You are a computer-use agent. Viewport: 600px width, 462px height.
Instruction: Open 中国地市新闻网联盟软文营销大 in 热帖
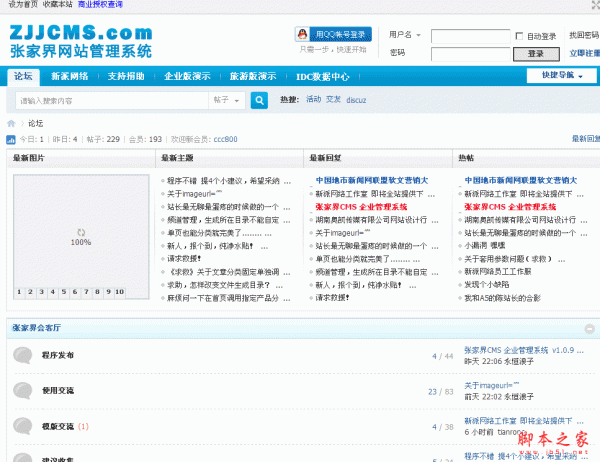point(521,180)
